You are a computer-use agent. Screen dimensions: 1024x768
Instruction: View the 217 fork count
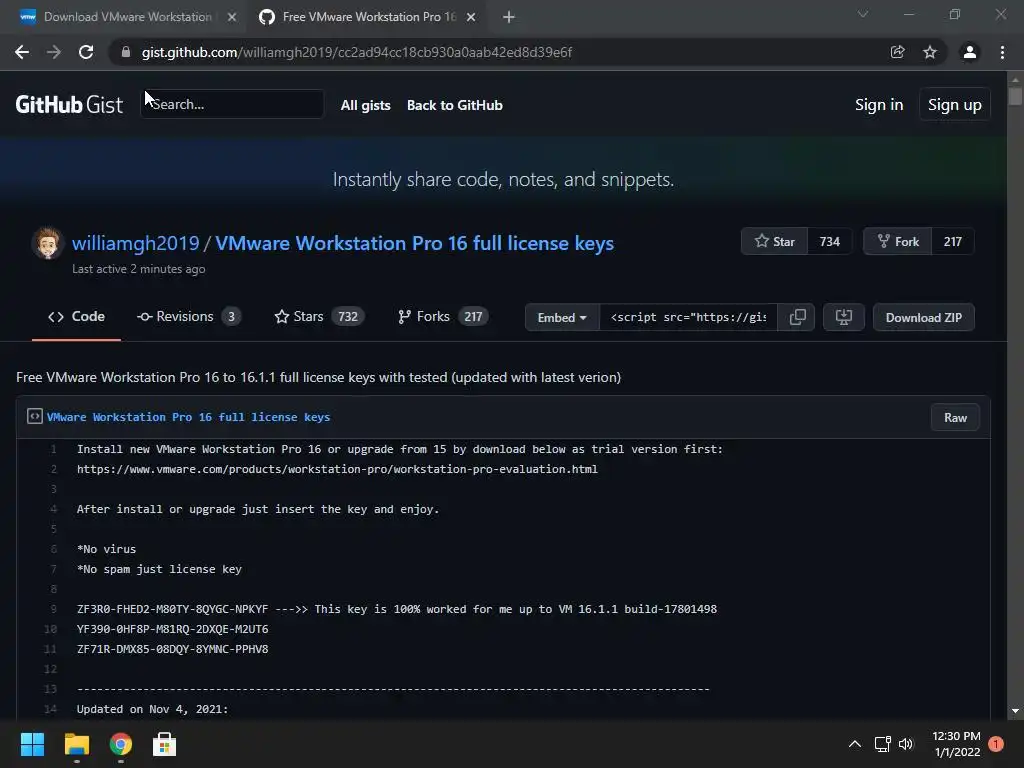tap(952, 242)
